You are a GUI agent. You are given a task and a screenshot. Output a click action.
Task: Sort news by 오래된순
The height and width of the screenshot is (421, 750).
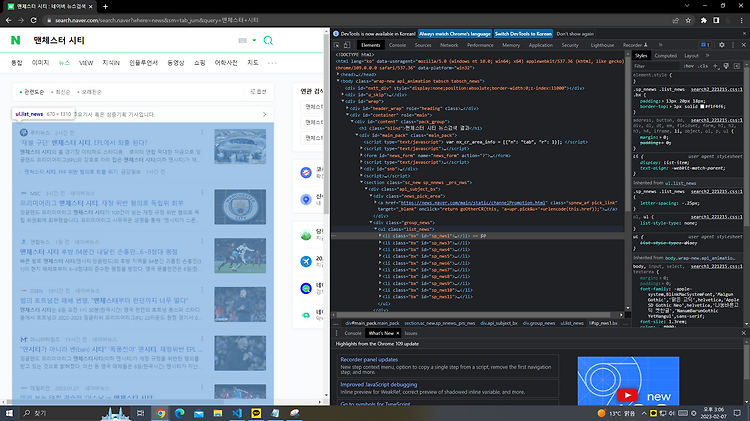point(91,92)
